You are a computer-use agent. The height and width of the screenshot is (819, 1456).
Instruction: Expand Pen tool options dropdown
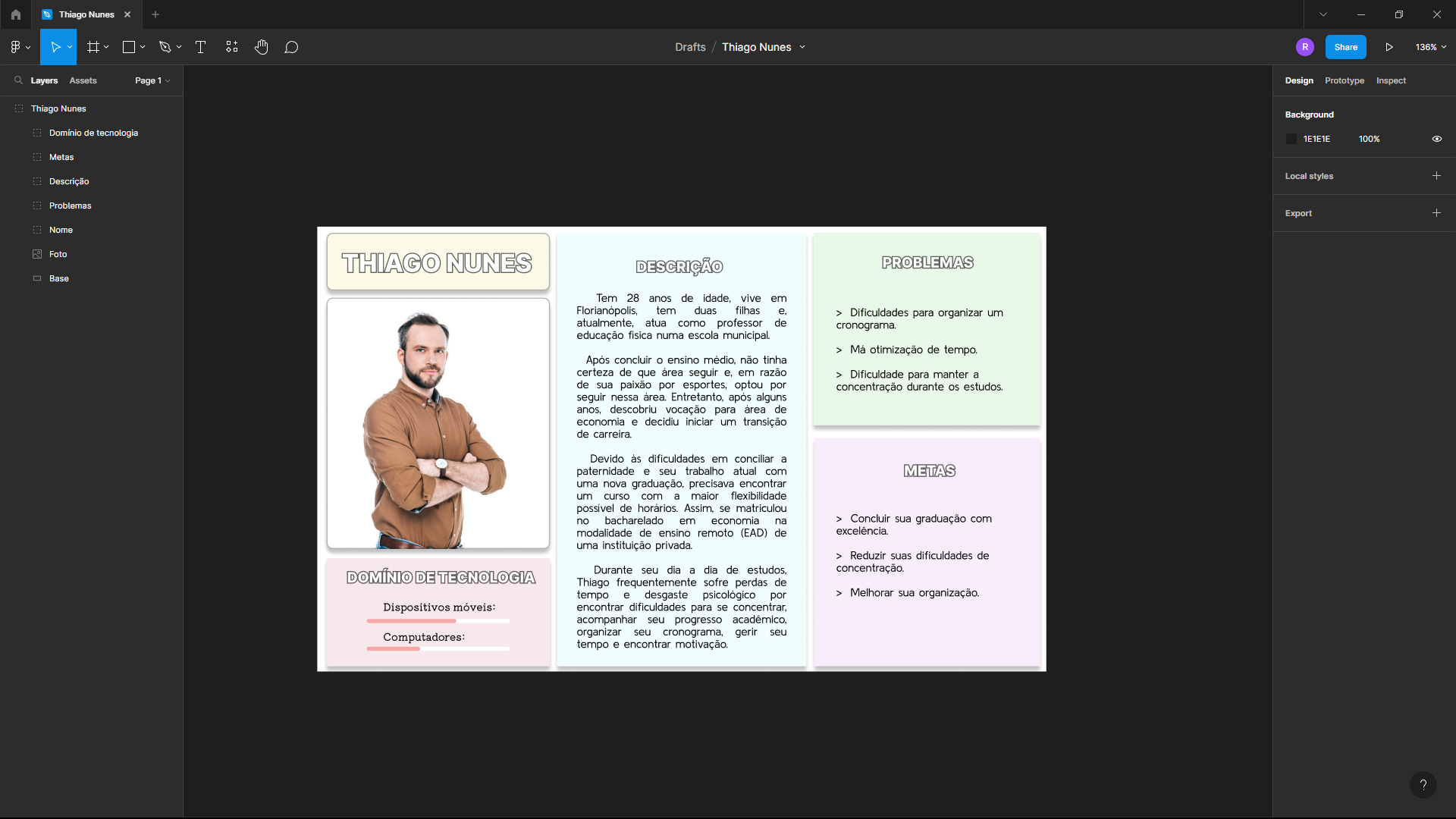tap(179, 47)
